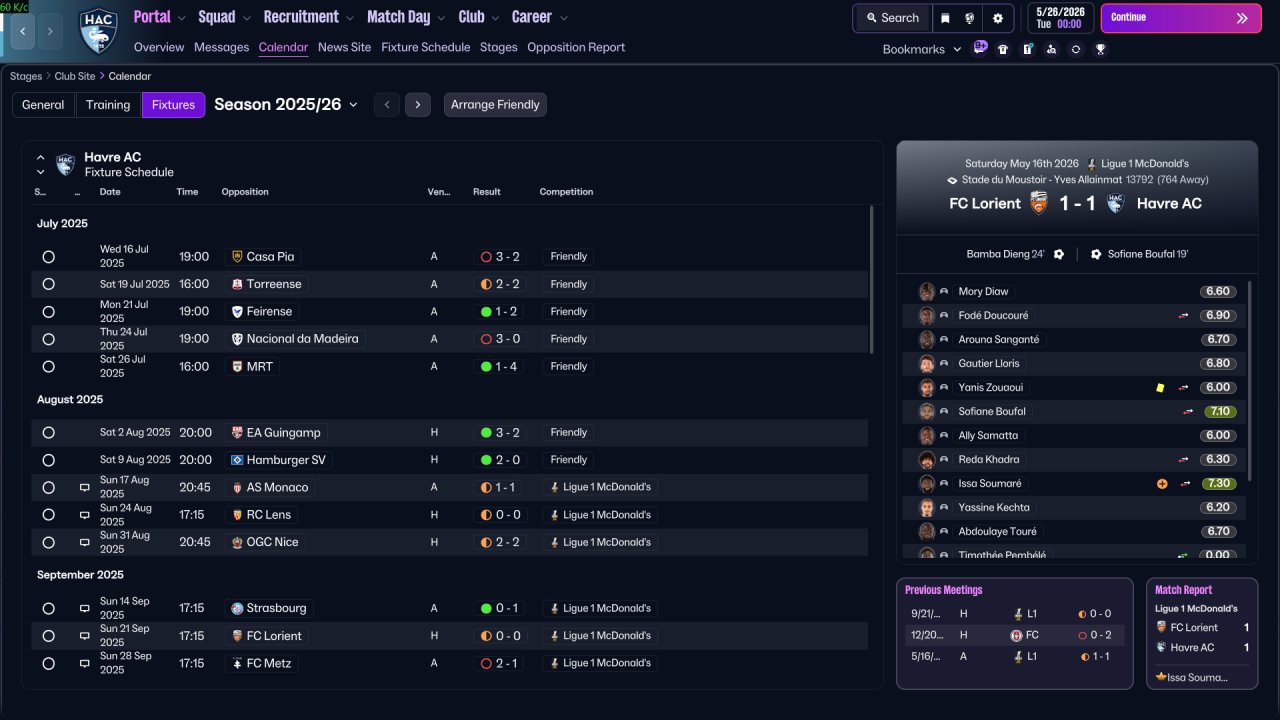Click the fixture list vertical scrollbar
The height and width of the screenshot is (720, 1280).
[872, 280]
